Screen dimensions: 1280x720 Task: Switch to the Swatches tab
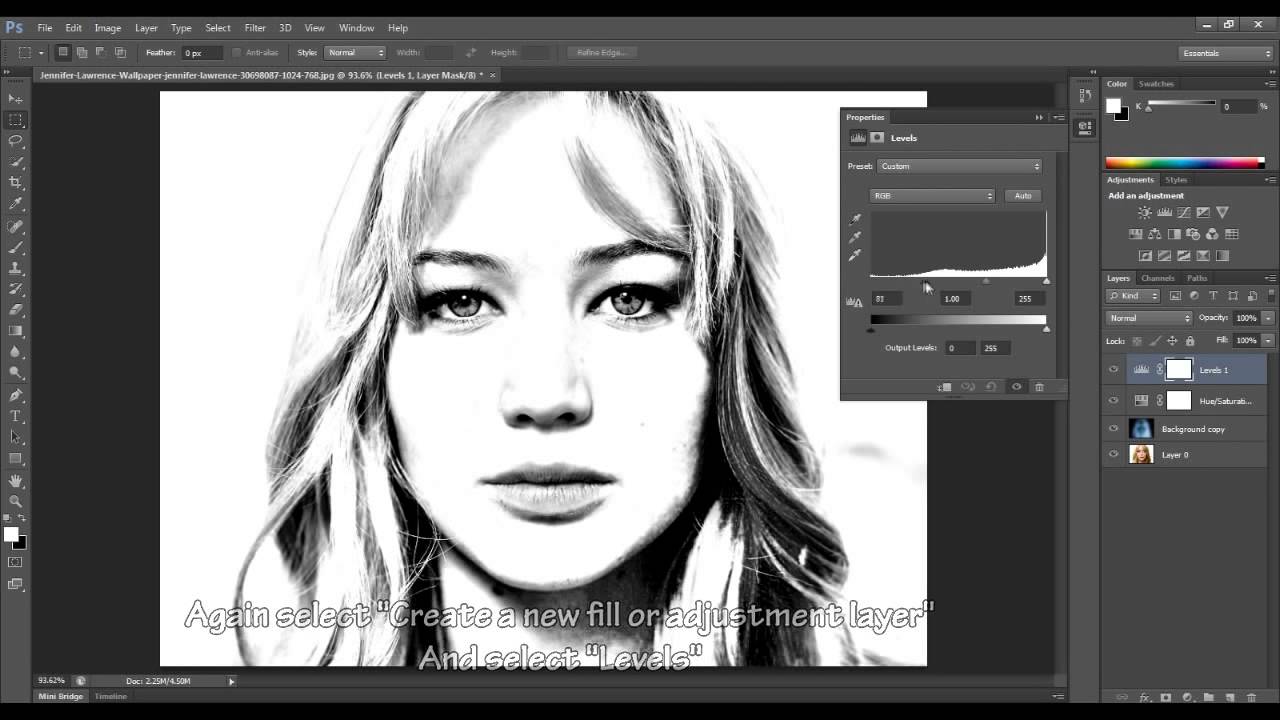point(1156,84)
